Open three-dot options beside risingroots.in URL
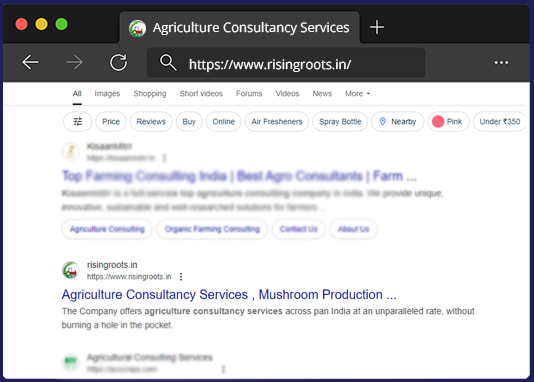This screenshot has height=382, width=534. [181, 277]
